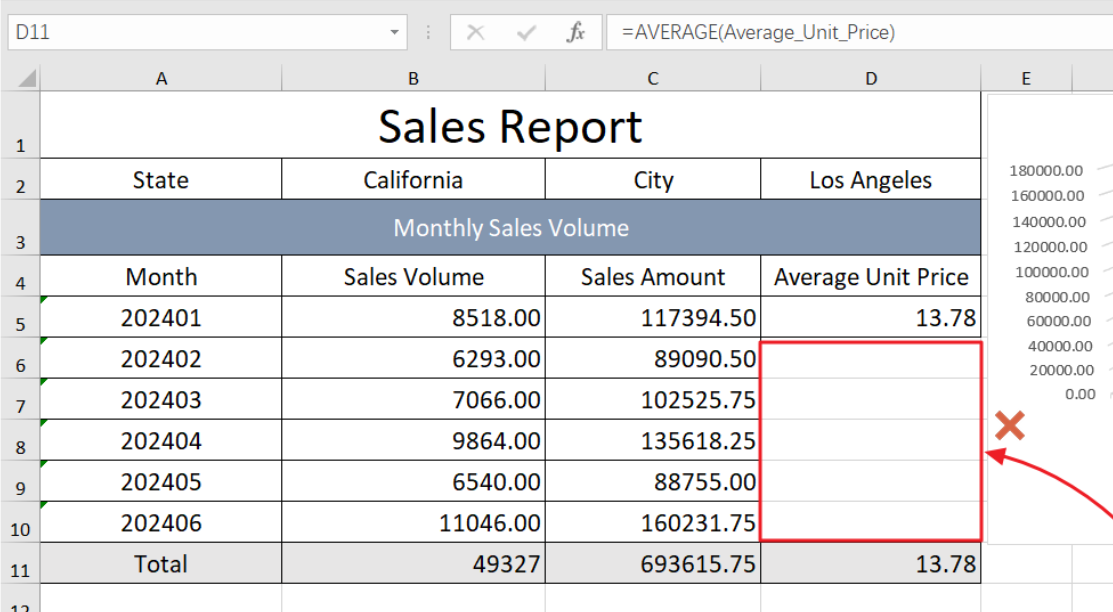This screenshot has height=612, width=1113.
Task: Open the cell reference dropdown next to fx
Action: [396, 31]
